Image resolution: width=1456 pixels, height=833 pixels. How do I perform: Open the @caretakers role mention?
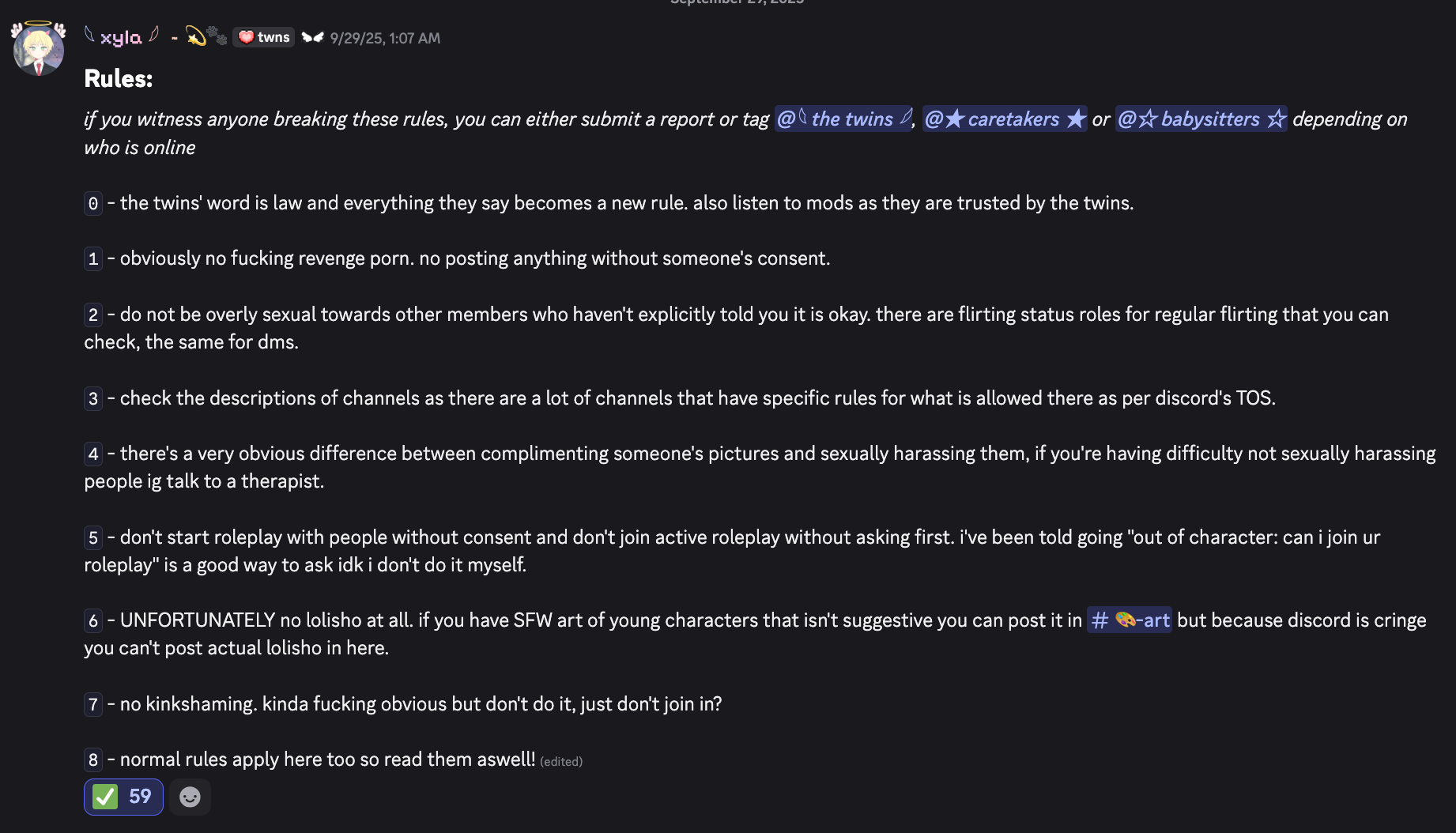1005,119
